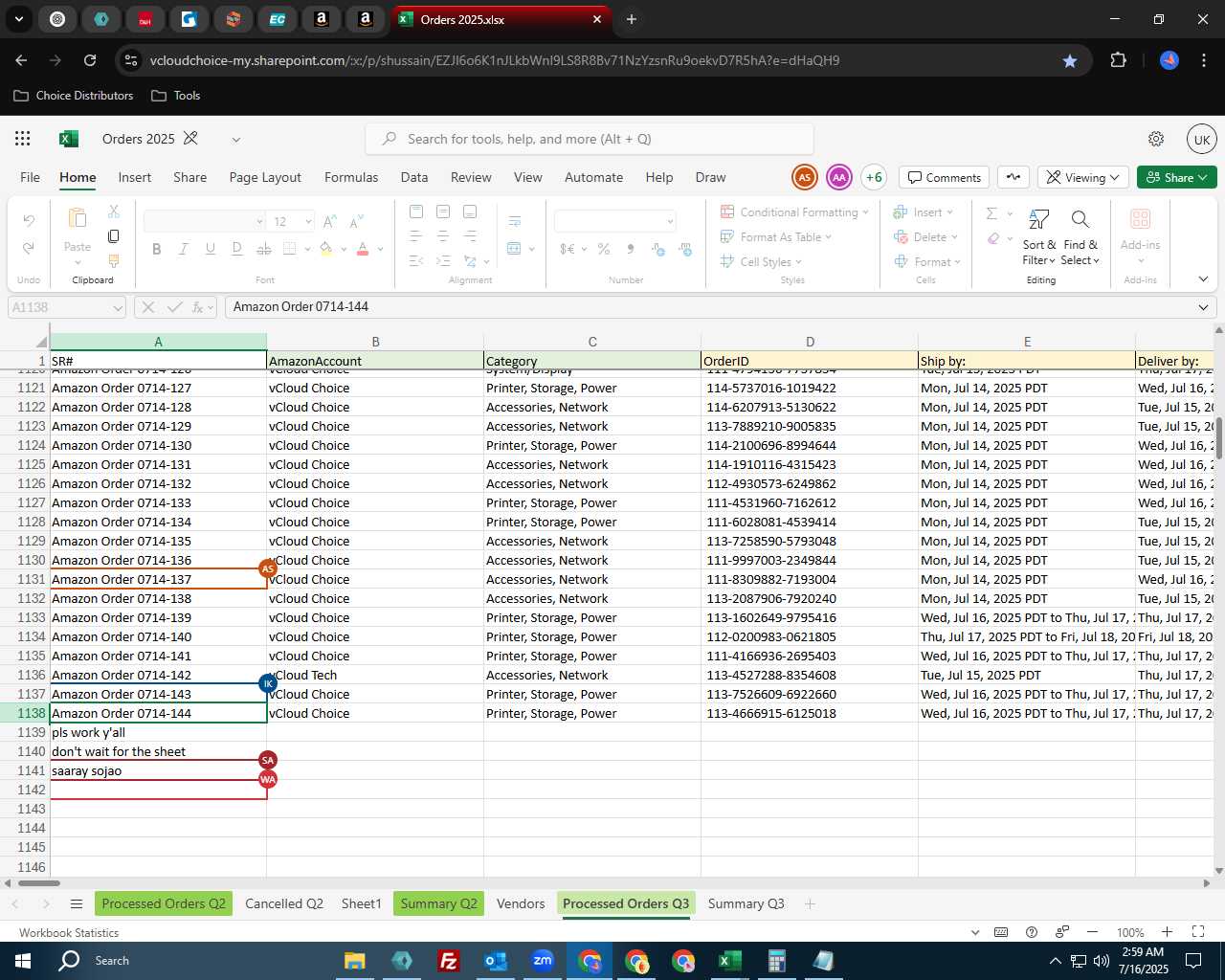Viewport: 1225px width, 980px height.
Task: Bookmark this page with the star icon
Action: point(1070,60)
